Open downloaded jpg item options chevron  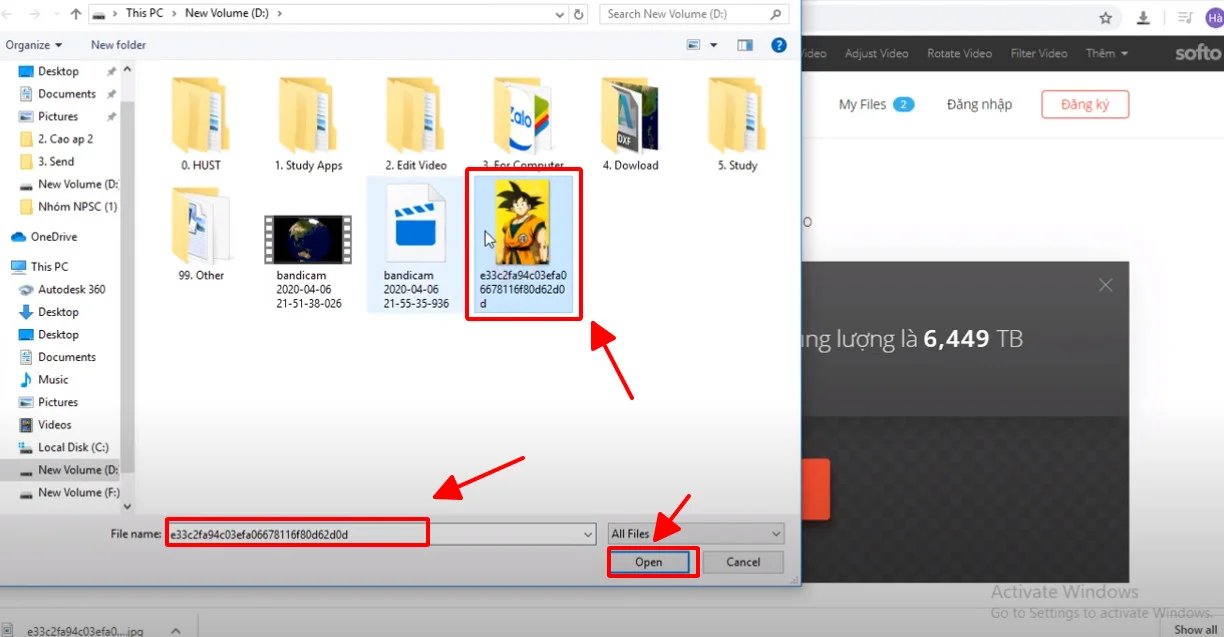click(x=176, y=630)
